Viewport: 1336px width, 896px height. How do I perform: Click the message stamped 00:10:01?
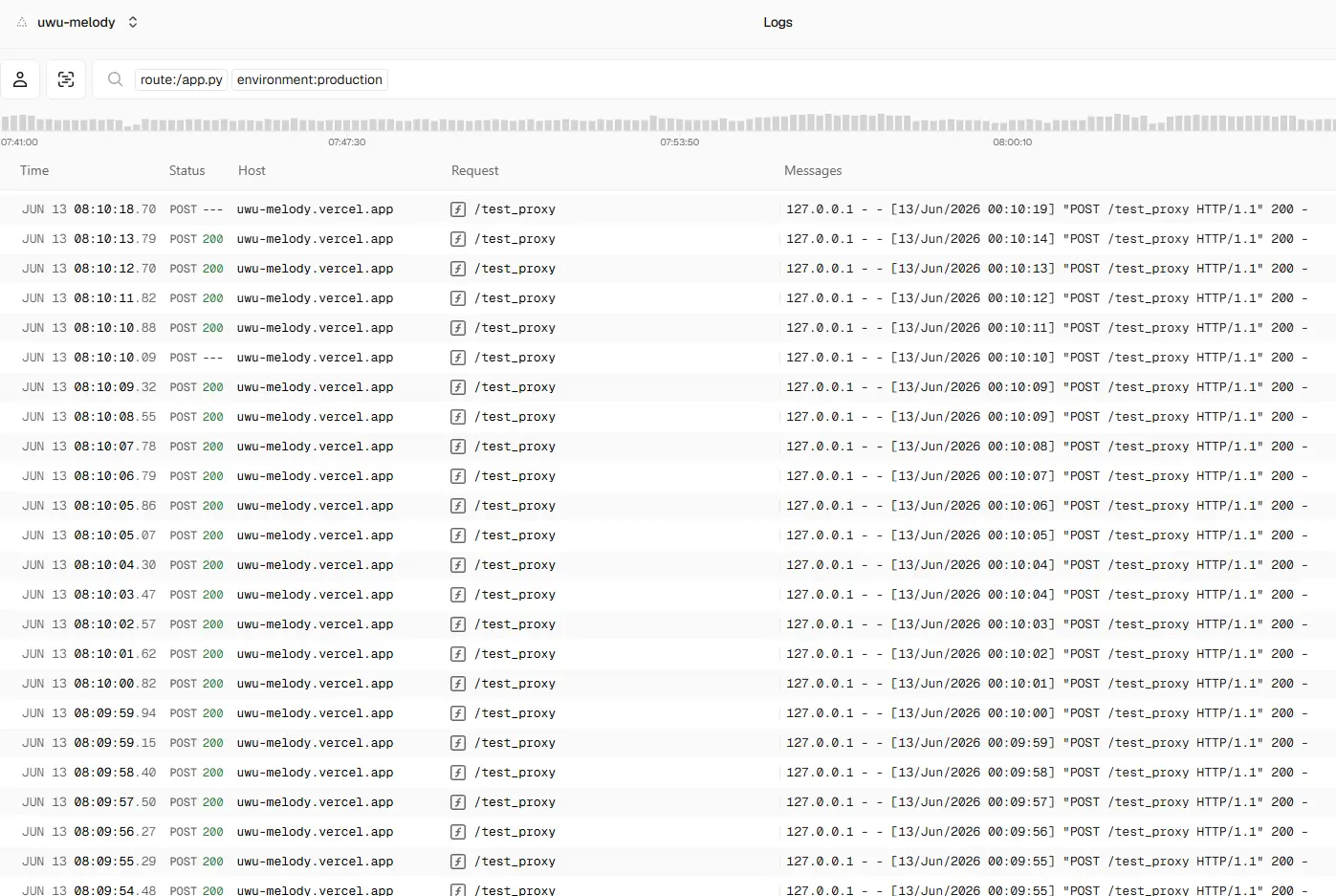1046,684
